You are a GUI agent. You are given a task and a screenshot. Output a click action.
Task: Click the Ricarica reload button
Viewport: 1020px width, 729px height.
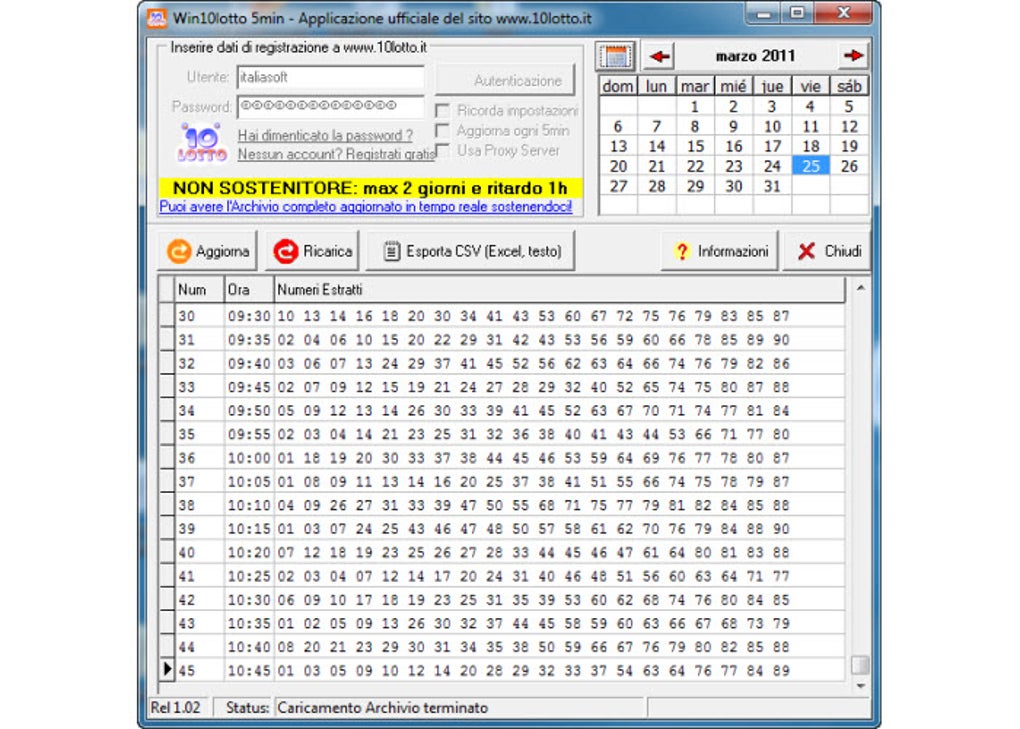tap(312, 251)
